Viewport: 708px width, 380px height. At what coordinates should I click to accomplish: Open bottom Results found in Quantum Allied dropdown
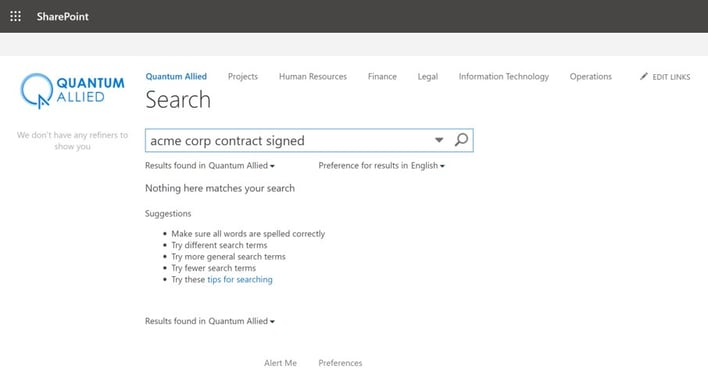click(x=210, y=321)
